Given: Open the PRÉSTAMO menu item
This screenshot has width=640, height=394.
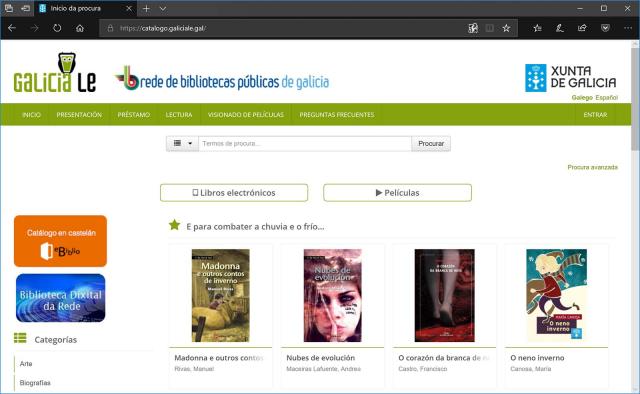Looking at the screenshot, I should click(134, 115).
